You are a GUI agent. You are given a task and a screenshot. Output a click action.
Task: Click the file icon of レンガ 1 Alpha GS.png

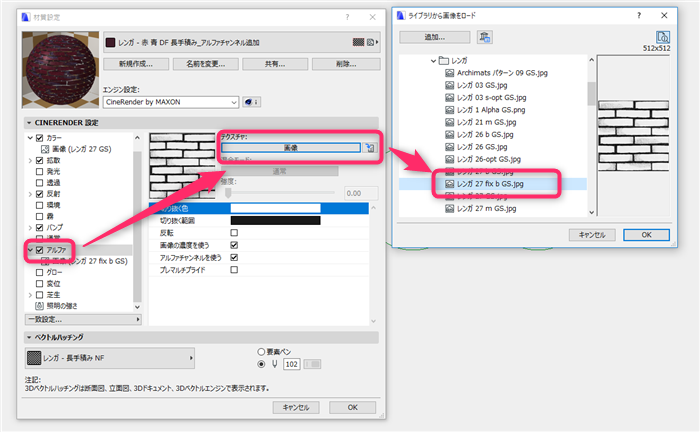[x=450, y=110]
